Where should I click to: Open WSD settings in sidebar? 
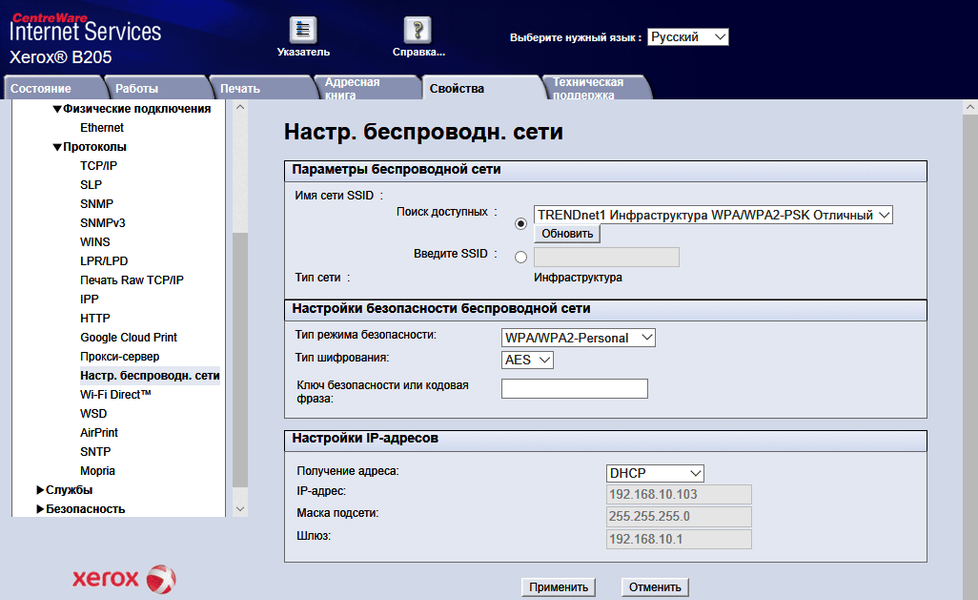(94, 414)
